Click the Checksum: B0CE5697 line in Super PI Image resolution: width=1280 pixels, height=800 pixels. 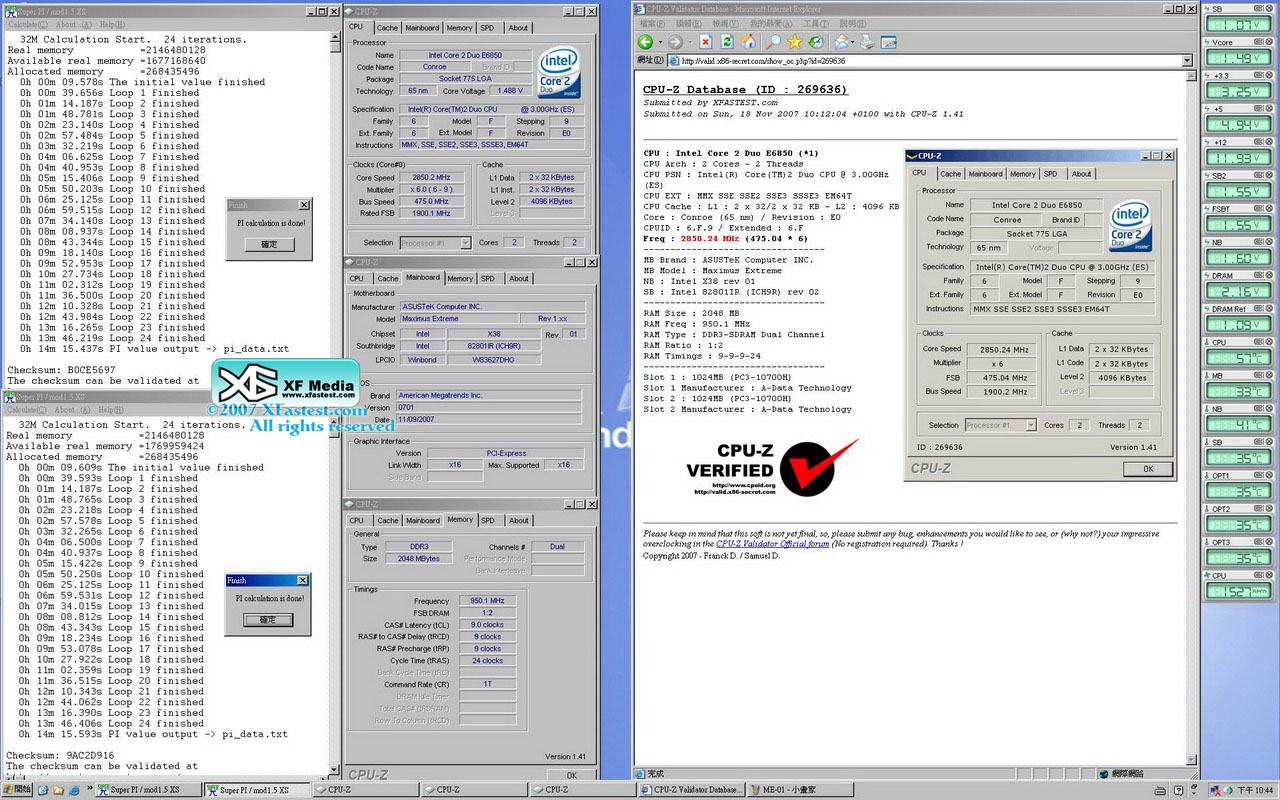pyautogui.click(x=61, y=369)
